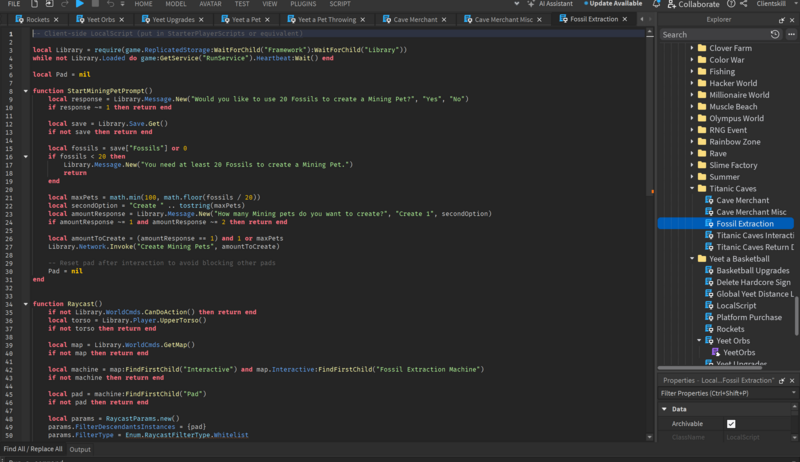This screenshot has width=800, height=462.
Task: Collapse the StartMiningPetPrompt function fold arrow
Action: coord(24,91)
